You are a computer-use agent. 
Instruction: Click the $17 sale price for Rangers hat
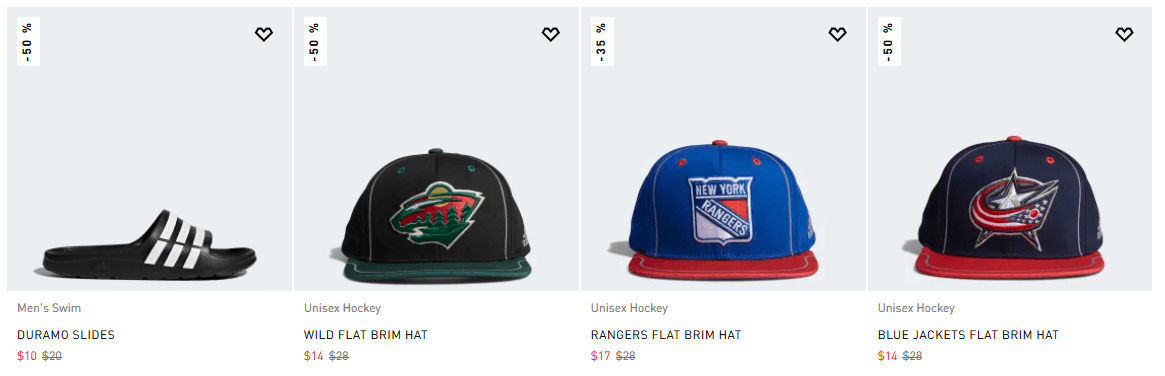point(600,356)
